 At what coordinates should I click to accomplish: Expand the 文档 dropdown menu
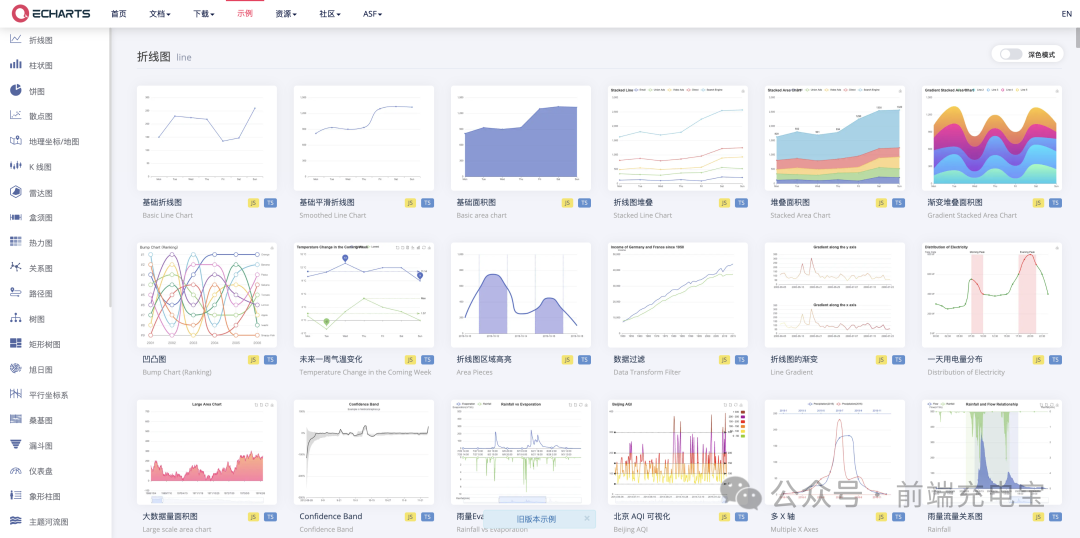click(160, 14)
